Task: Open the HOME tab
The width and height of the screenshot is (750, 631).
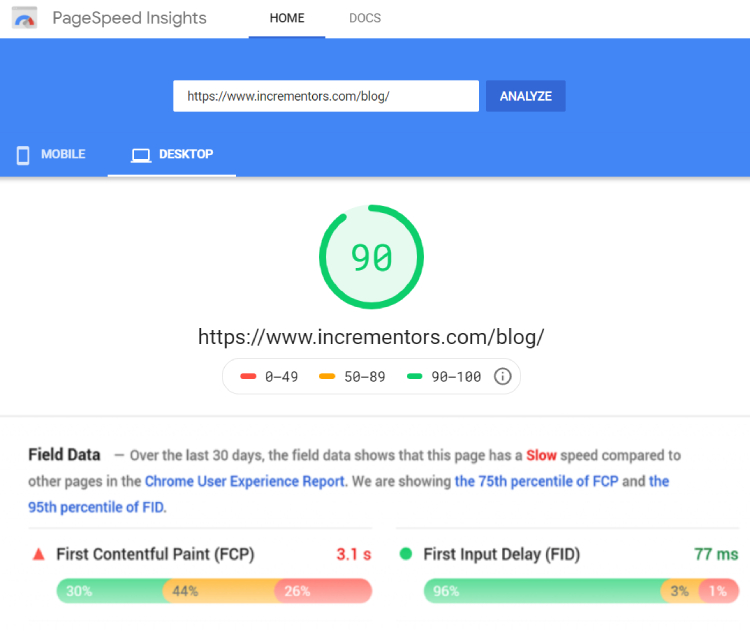Action: [287, 18]
